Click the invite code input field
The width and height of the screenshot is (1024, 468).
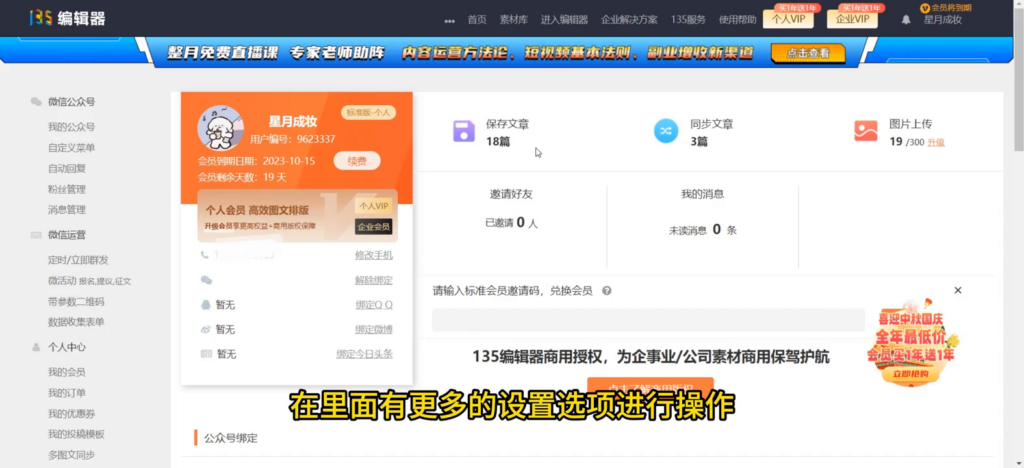[x=648, y=320]
